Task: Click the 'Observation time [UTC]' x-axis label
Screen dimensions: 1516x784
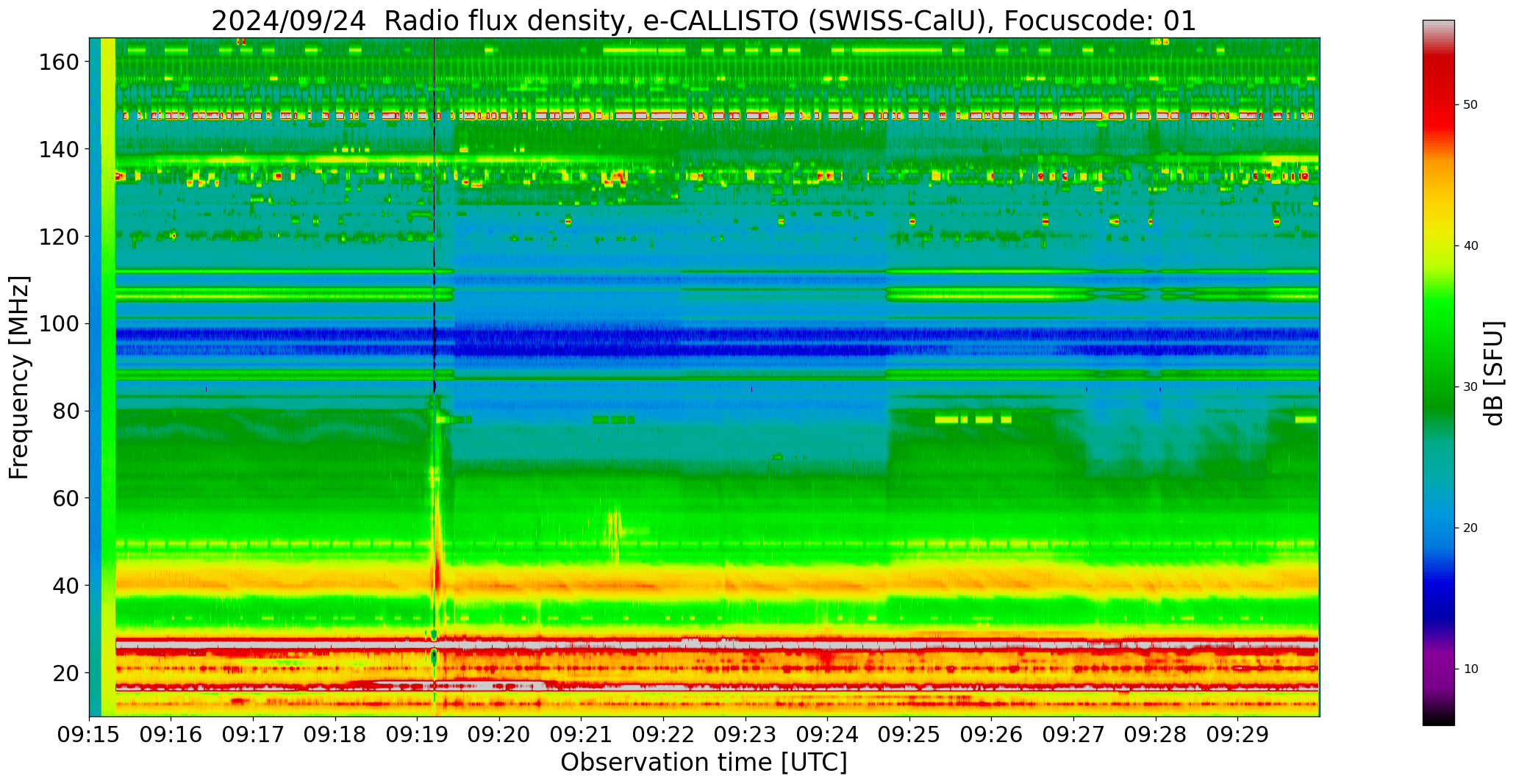Action: click(704, 763)
